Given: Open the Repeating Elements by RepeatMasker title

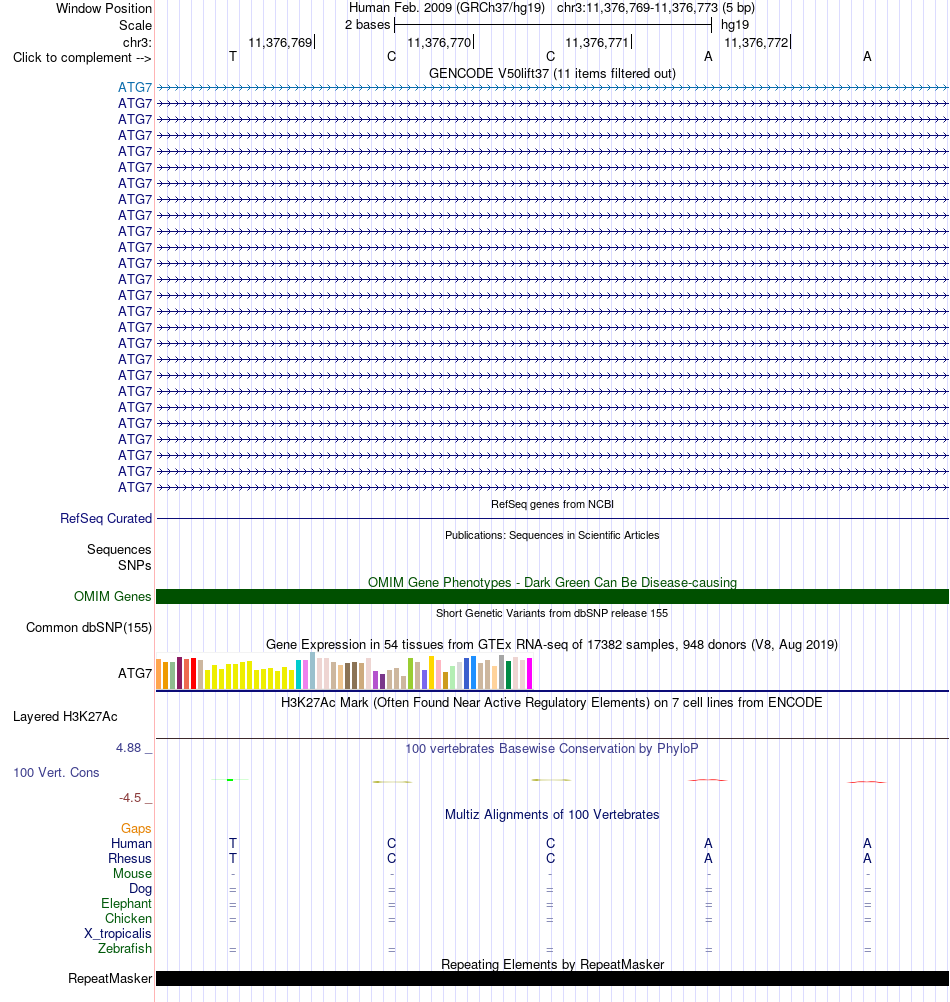Looking at the screenshot, I should pyautogui.click(x=552, y=964).
